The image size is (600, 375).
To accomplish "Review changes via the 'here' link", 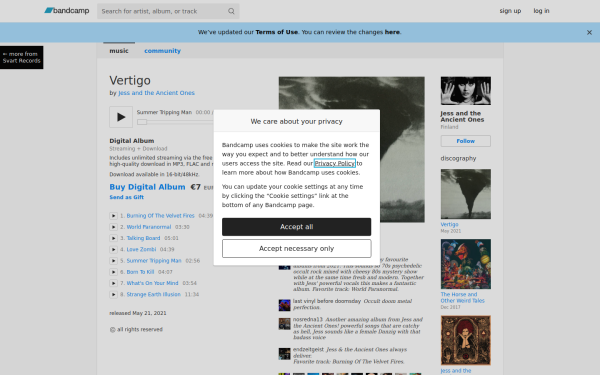I will (392, 32).
